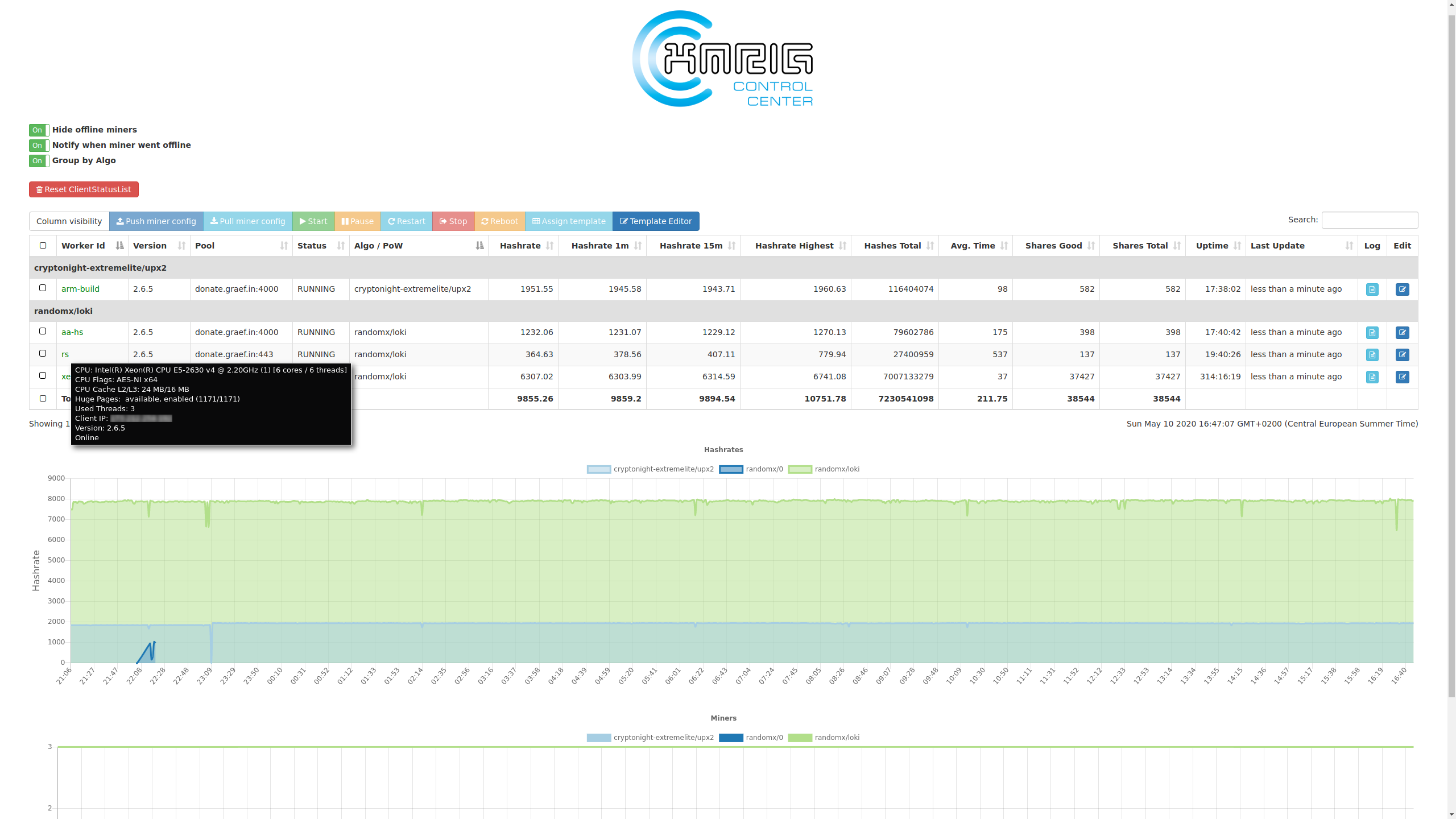The image size is (1456, 819).
Task: Open the aa-hs worker link
Action: tap(72, 332)
